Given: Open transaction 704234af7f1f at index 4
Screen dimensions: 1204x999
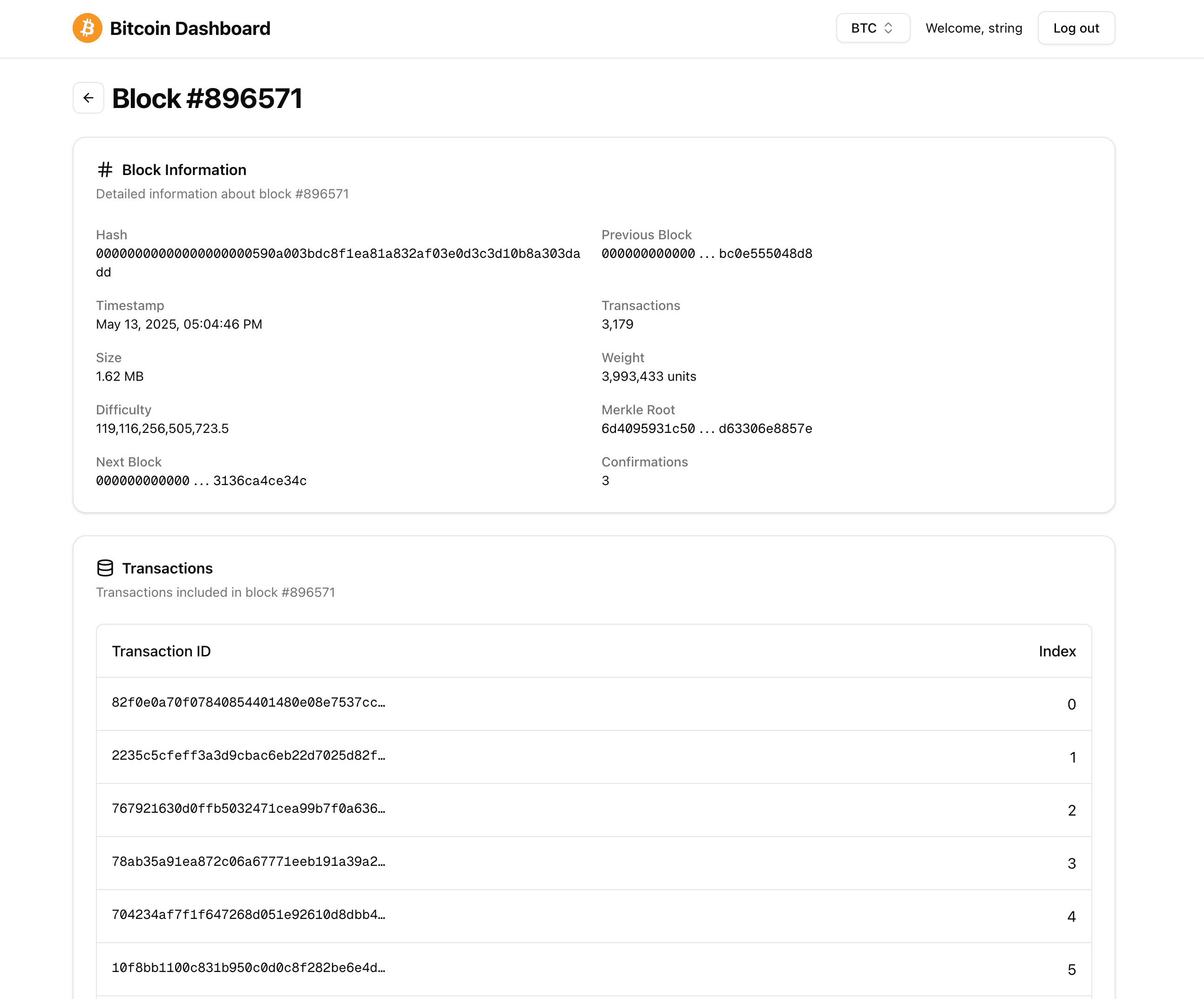Looking at the screenshot, I should pos(248,914).
